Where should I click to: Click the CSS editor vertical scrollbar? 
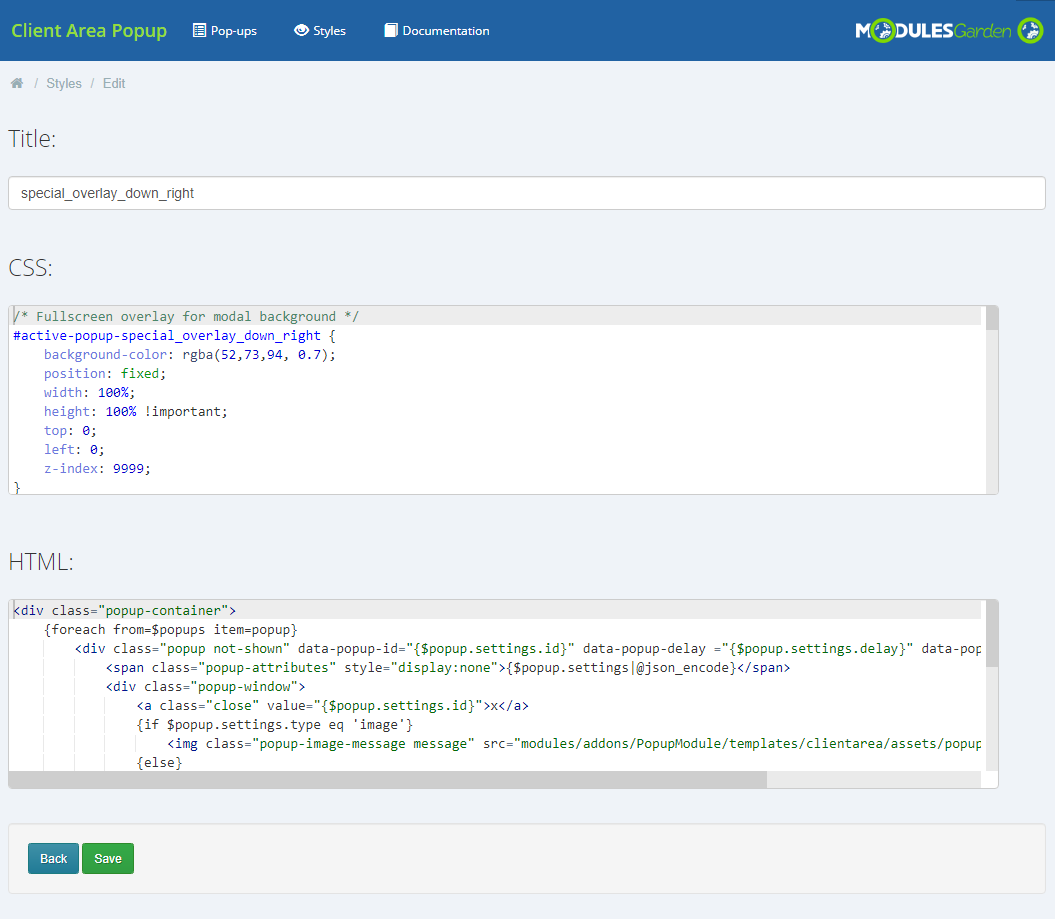tap(992, 400)
